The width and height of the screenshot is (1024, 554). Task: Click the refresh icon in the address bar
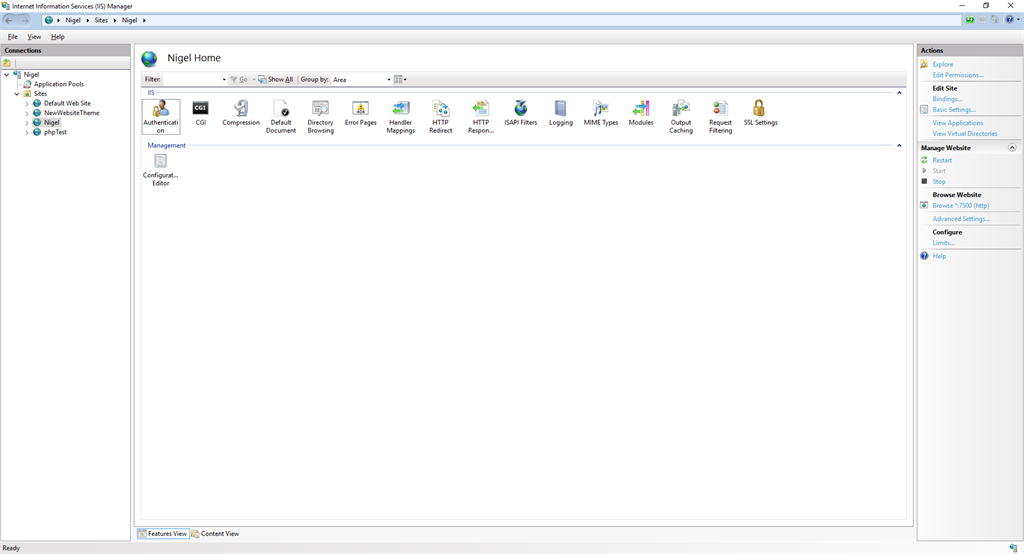[970, 20]
